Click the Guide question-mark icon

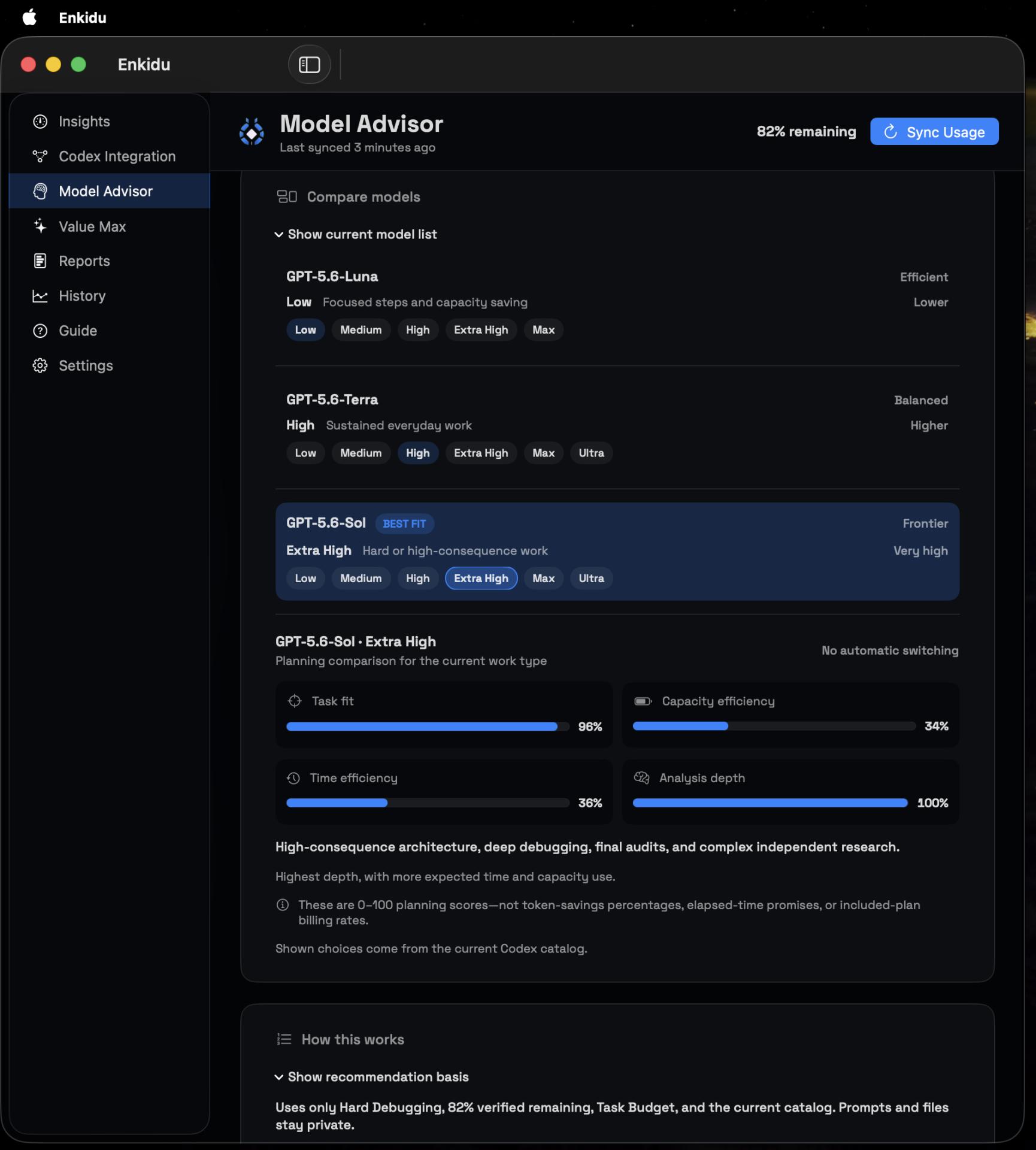[x=40, y=331]
